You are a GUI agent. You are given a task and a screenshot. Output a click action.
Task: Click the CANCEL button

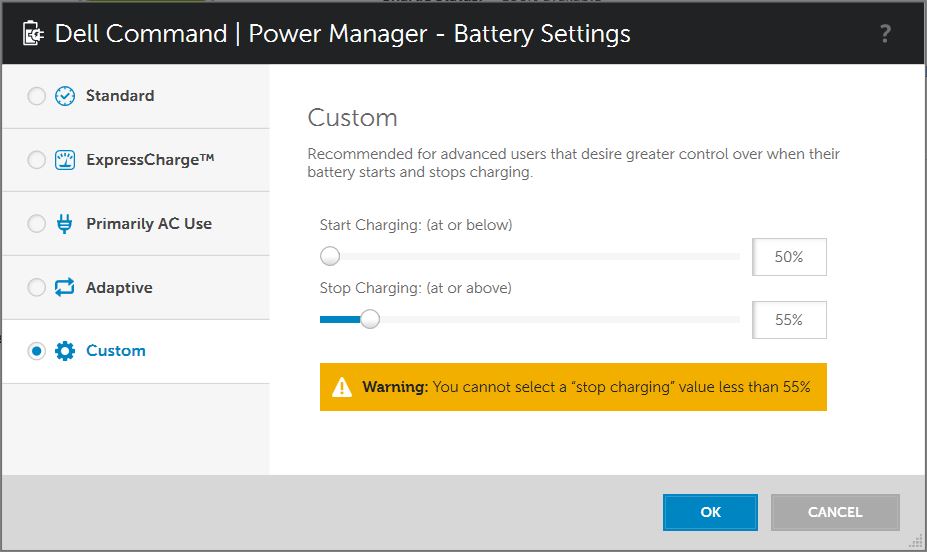[x=835, y=512]
